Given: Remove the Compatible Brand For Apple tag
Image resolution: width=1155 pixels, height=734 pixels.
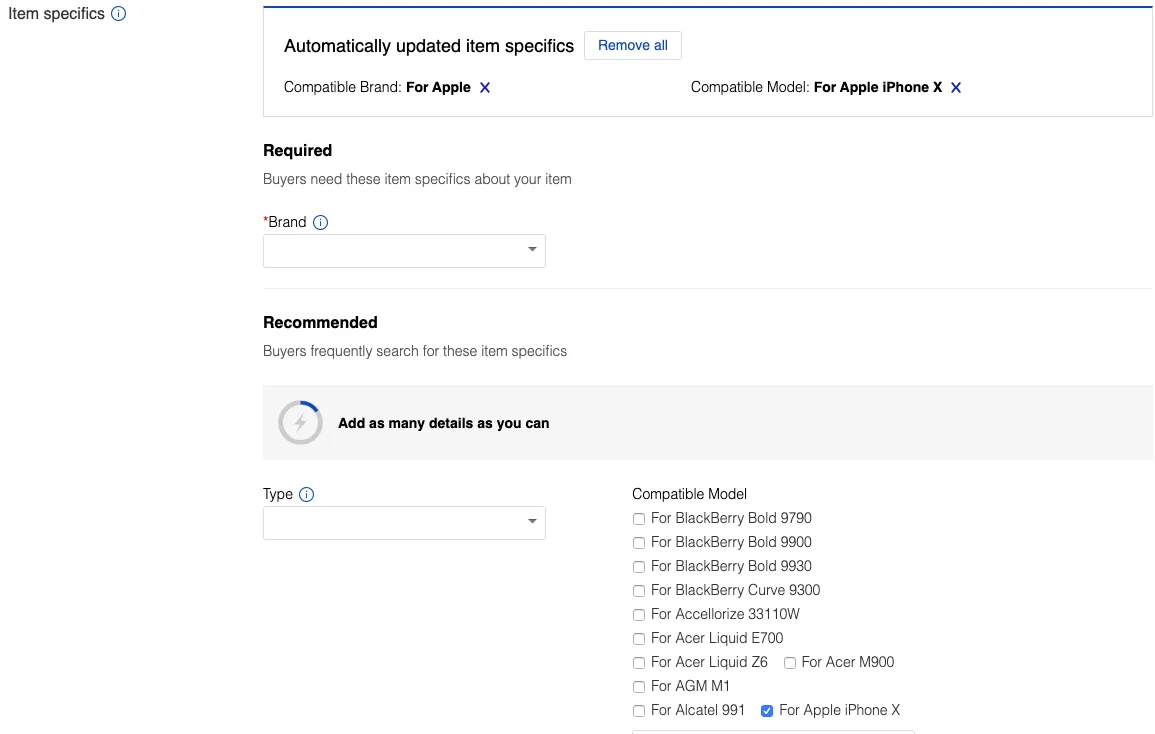Looking at the screenshot, I should 485,88.
